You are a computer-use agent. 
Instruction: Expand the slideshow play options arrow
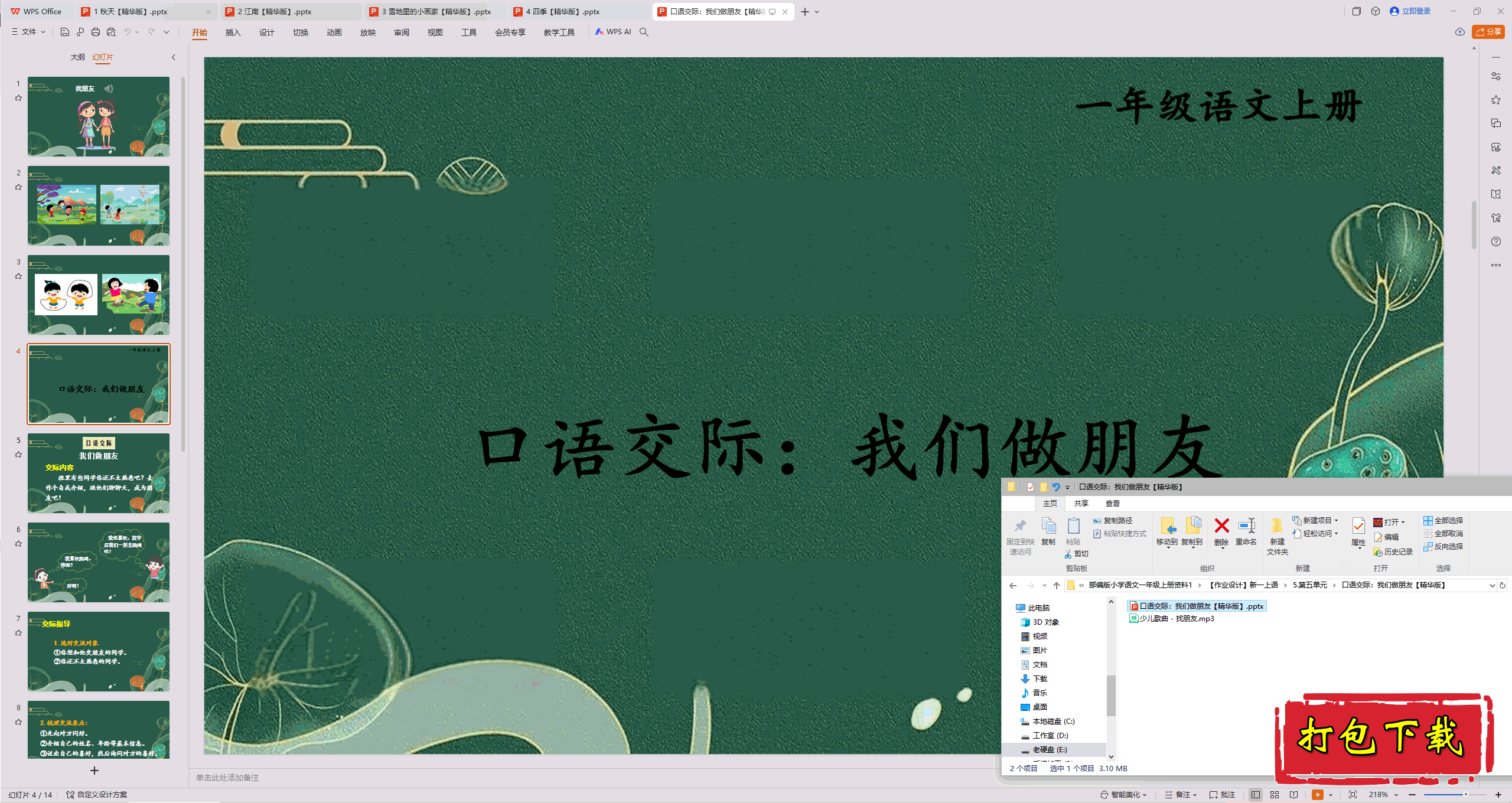pyautogui.click(x=1331, y=795)
